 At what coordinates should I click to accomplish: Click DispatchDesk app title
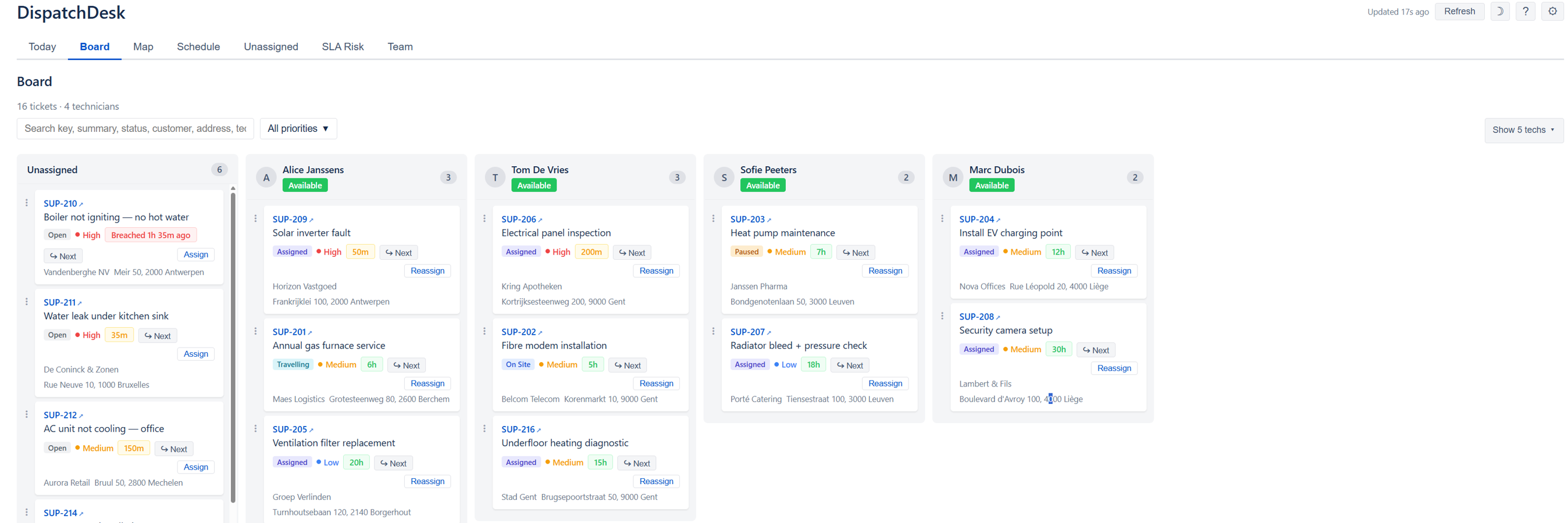coord(70,13)
